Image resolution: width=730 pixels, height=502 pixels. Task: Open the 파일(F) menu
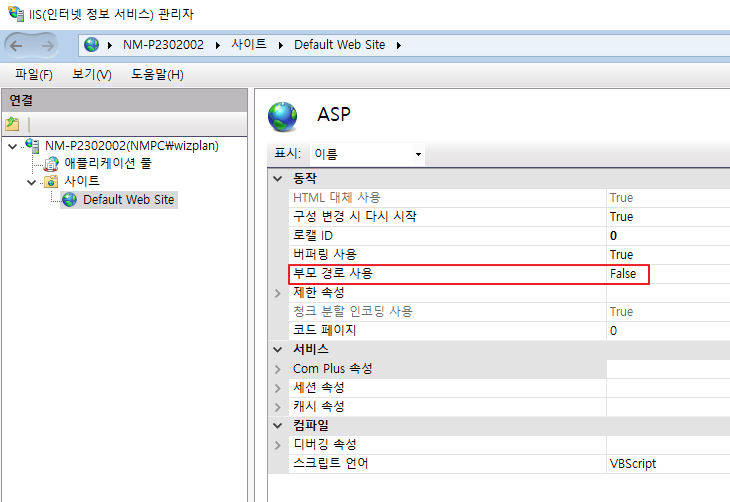[x=34, y=75]
